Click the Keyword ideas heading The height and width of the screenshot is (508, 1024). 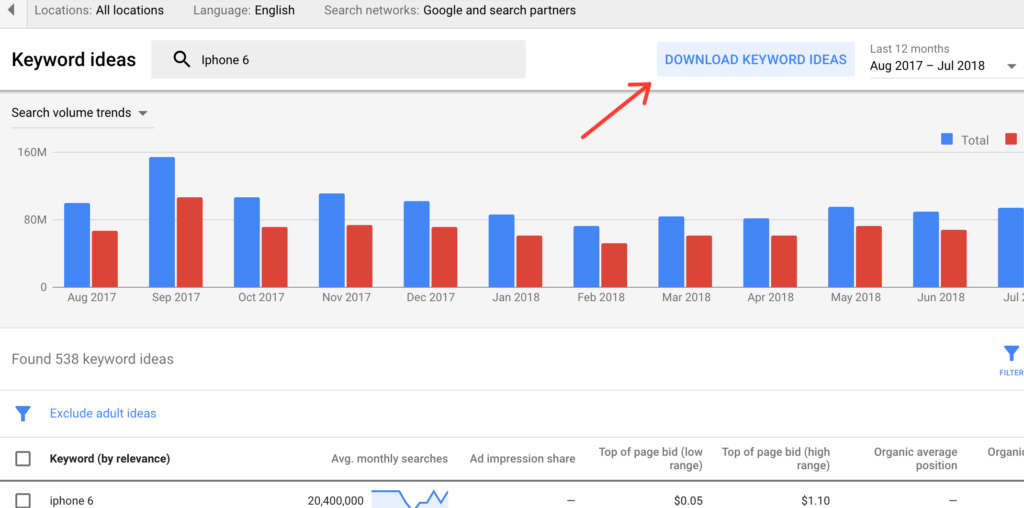tap(74, 60)
